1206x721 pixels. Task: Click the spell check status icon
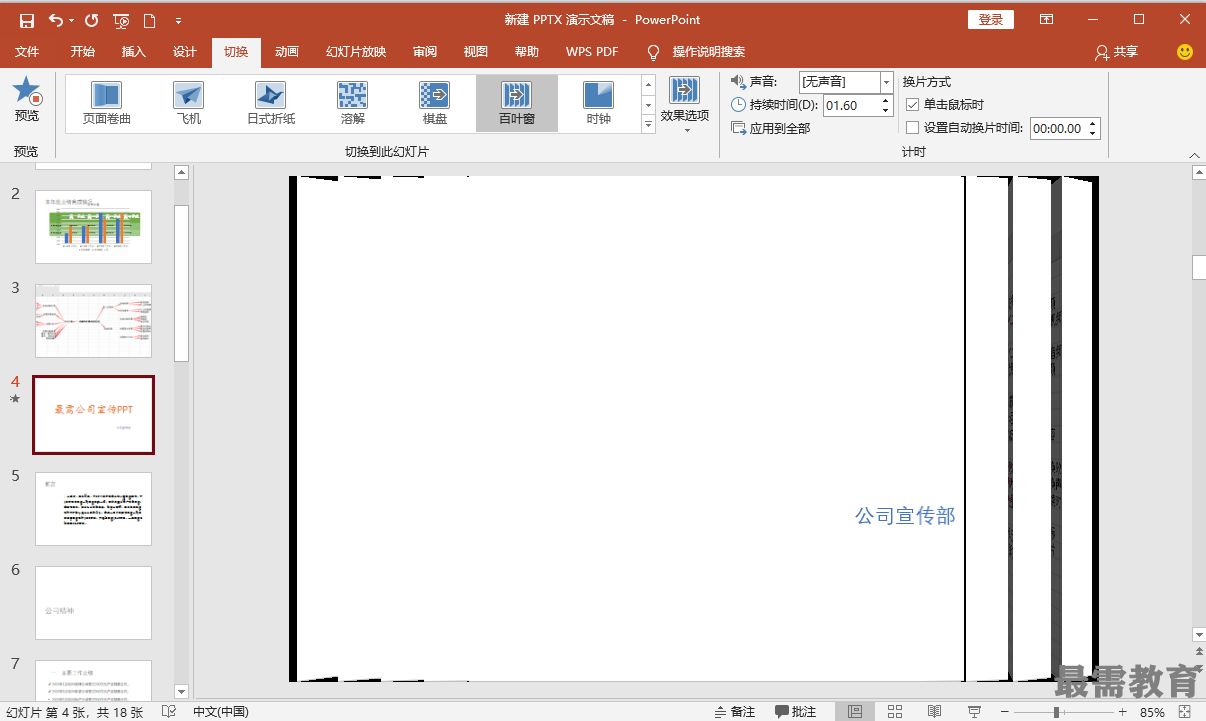tap(169, 712)
